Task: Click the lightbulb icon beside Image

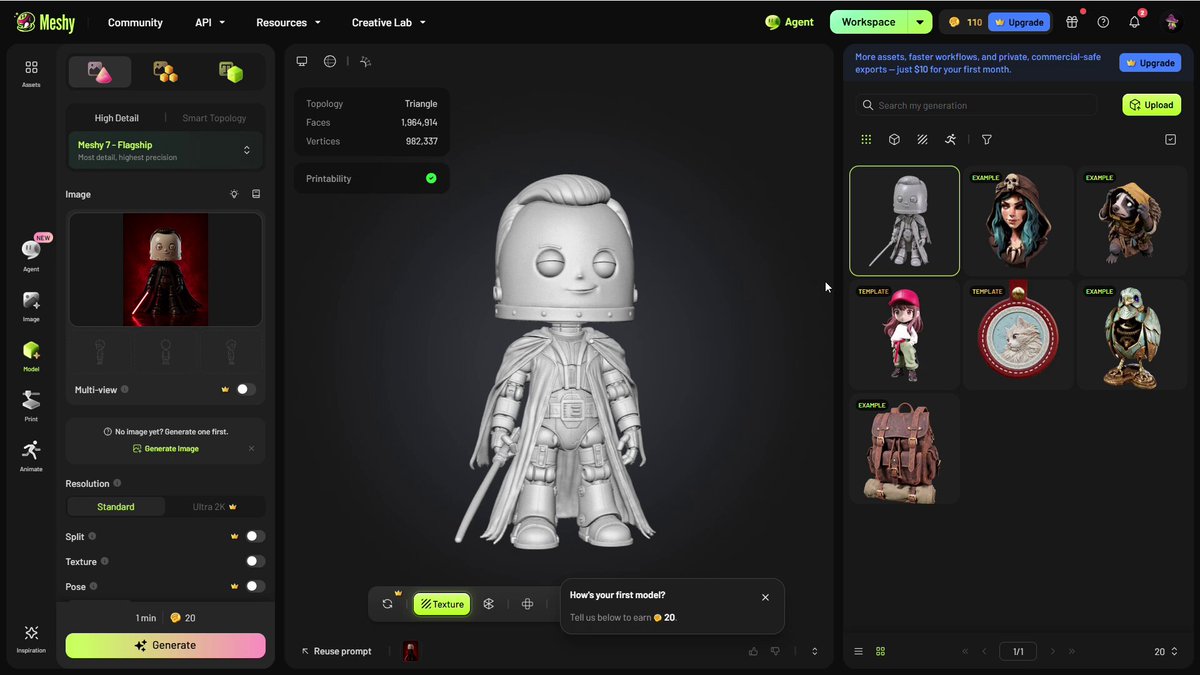Action: click(234, 194)
